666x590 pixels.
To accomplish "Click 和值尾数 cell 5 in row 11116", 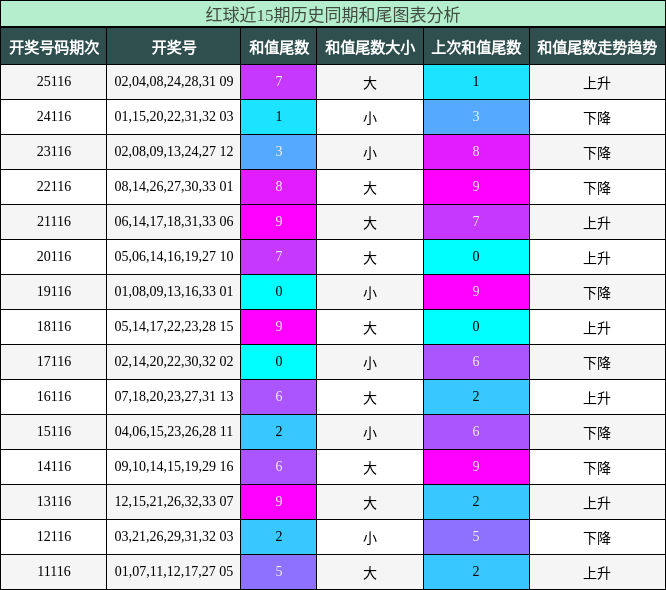I will (279, 572).
